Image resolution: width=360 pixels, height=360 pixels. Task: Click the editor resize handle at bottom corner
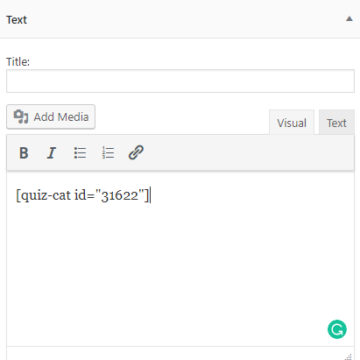coord(349,356)
